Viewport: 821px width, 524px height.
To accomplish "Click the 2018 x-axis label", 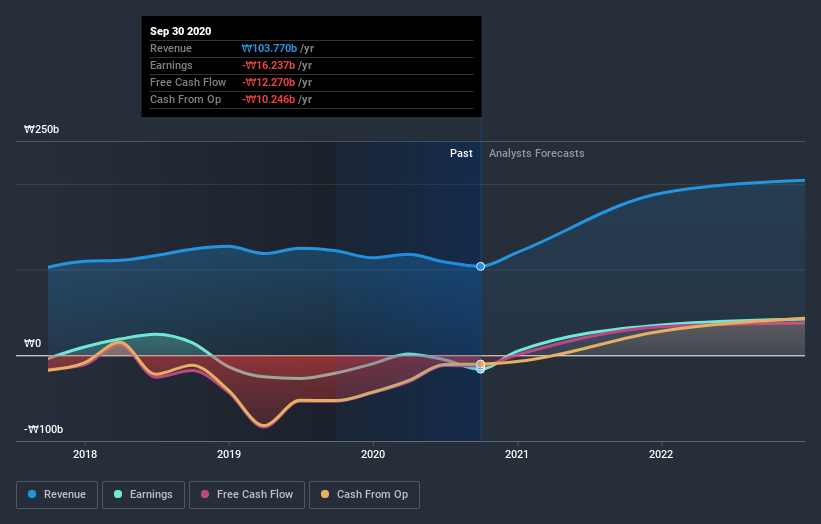I will (85, 454).
